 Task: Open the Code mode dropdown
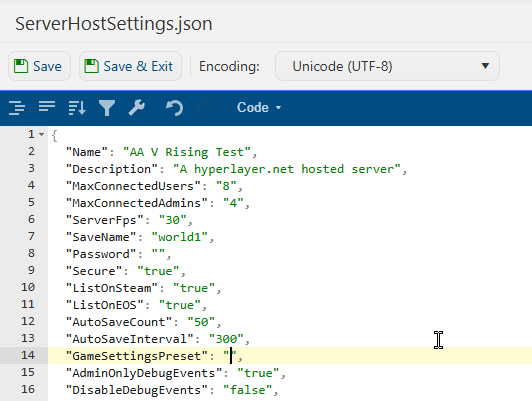point(259,108)
